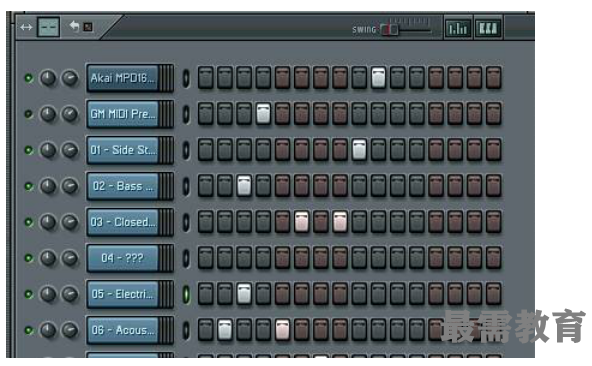
Task: Turn off lit step 9 on 01 - Side St
Action: (x=359, y=150)
